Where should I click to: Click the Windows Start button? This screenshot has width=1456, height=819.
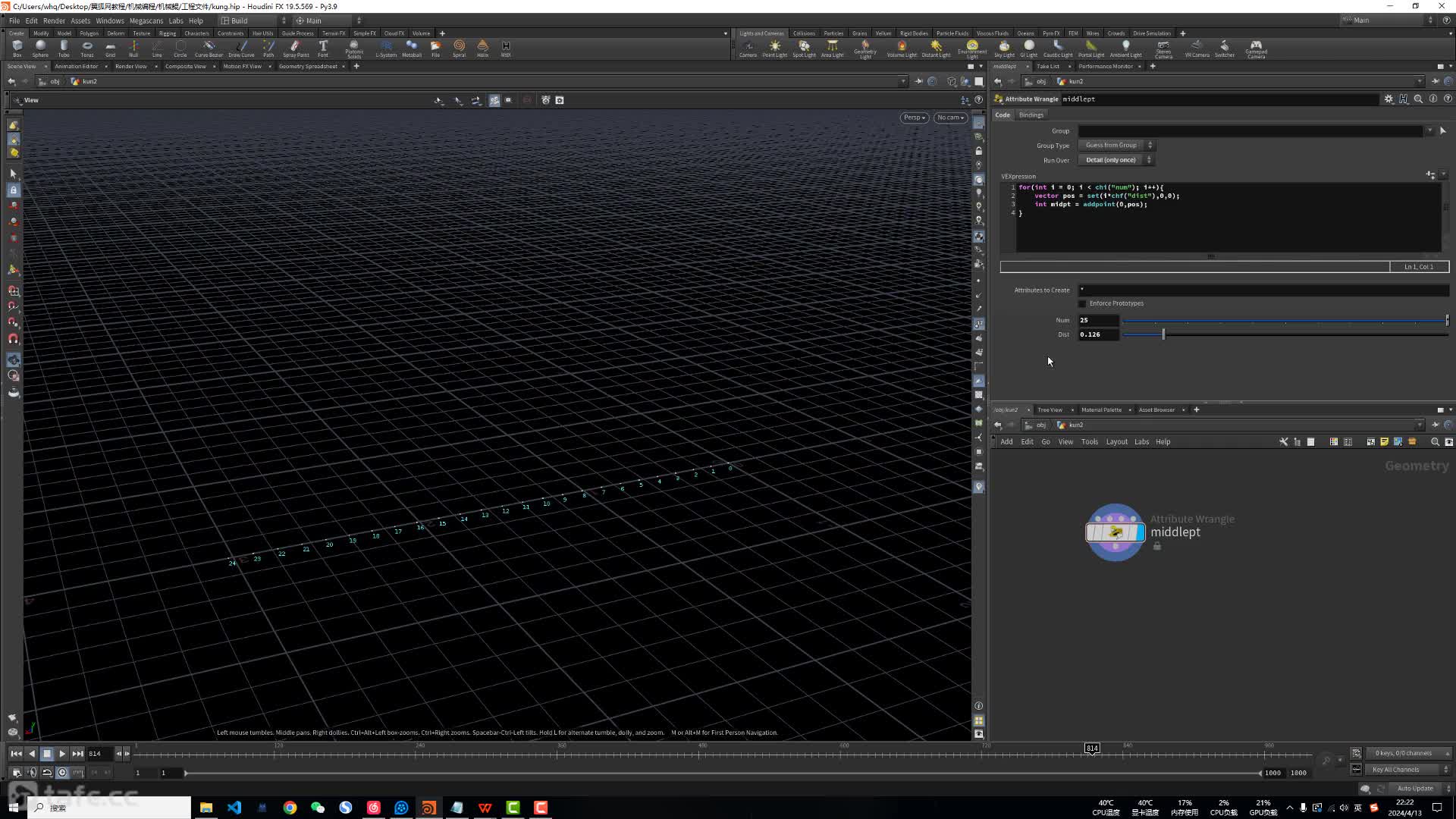point(13,808)
